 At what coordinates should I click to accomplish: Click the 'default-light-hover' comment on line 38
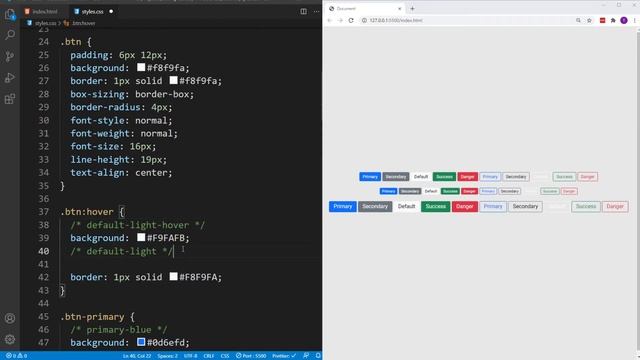point(138,225)
